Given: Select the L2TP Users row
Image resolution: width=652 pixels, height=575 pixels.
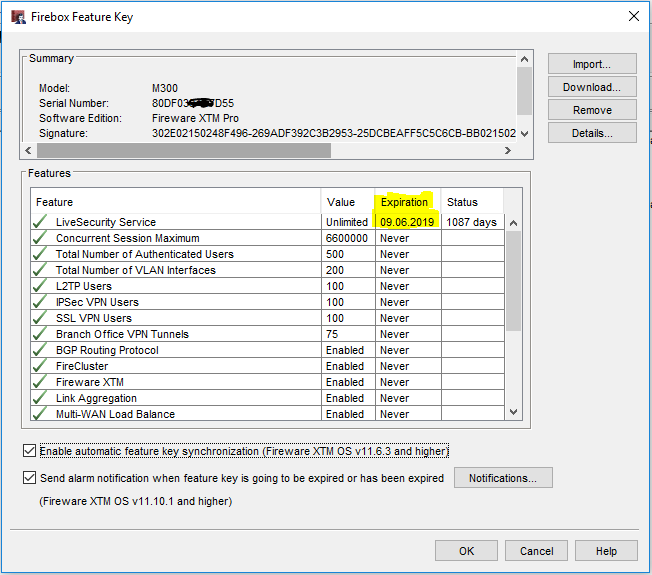Looking at the screenshot, I should [268, 286].
